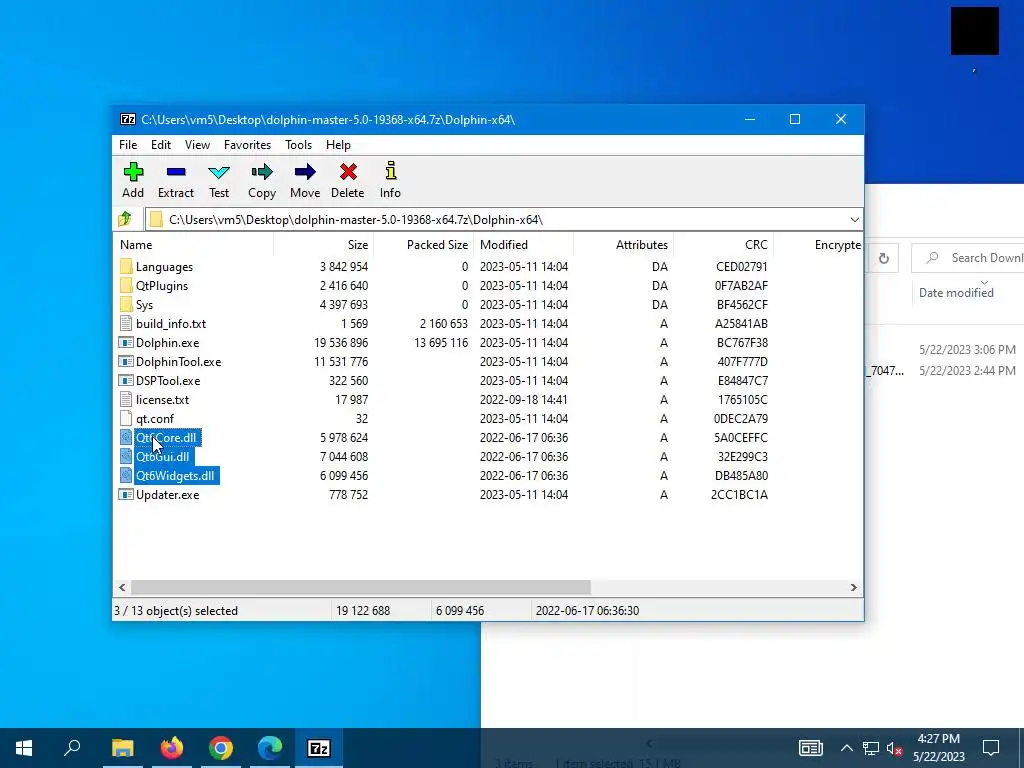
Task: Select the Languages folder icon
Action: (126, 266)
